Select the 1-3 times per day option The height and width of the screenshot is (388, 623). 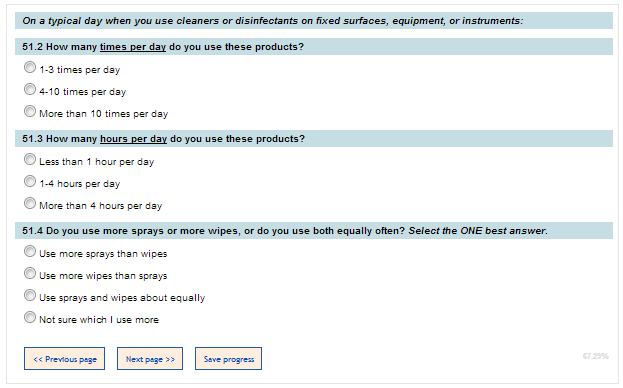click(x=30, y=67)
